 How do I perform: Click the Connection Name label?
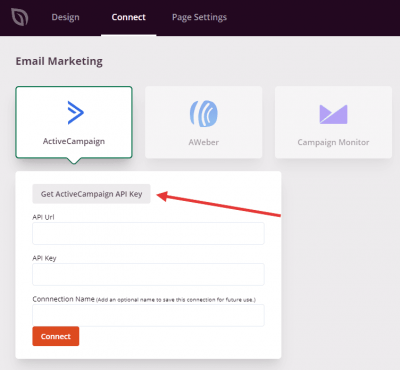[x=63, y=299]
